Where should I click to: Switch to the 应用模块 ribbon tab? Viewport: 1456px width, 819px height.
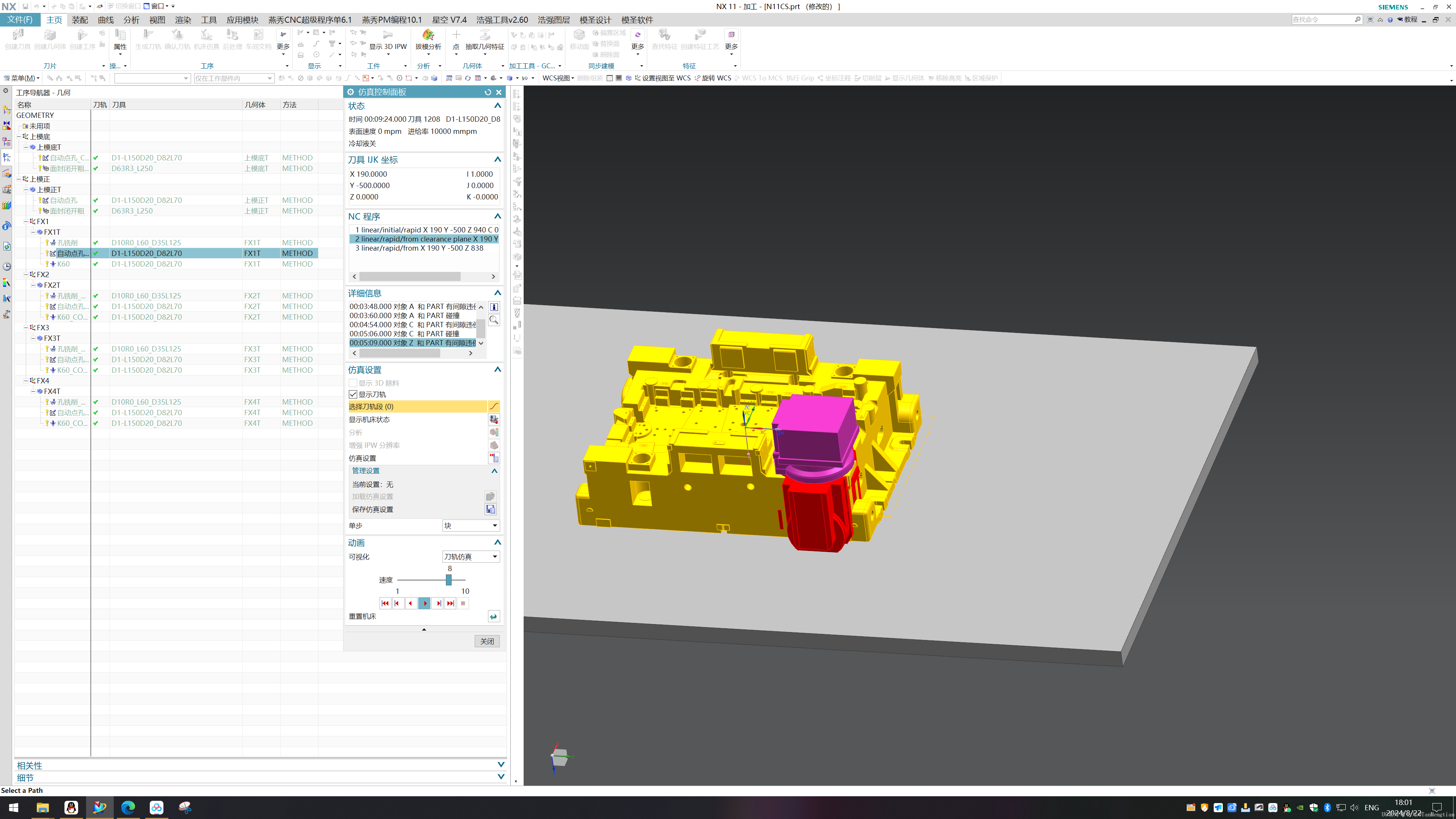click(243, 20)
